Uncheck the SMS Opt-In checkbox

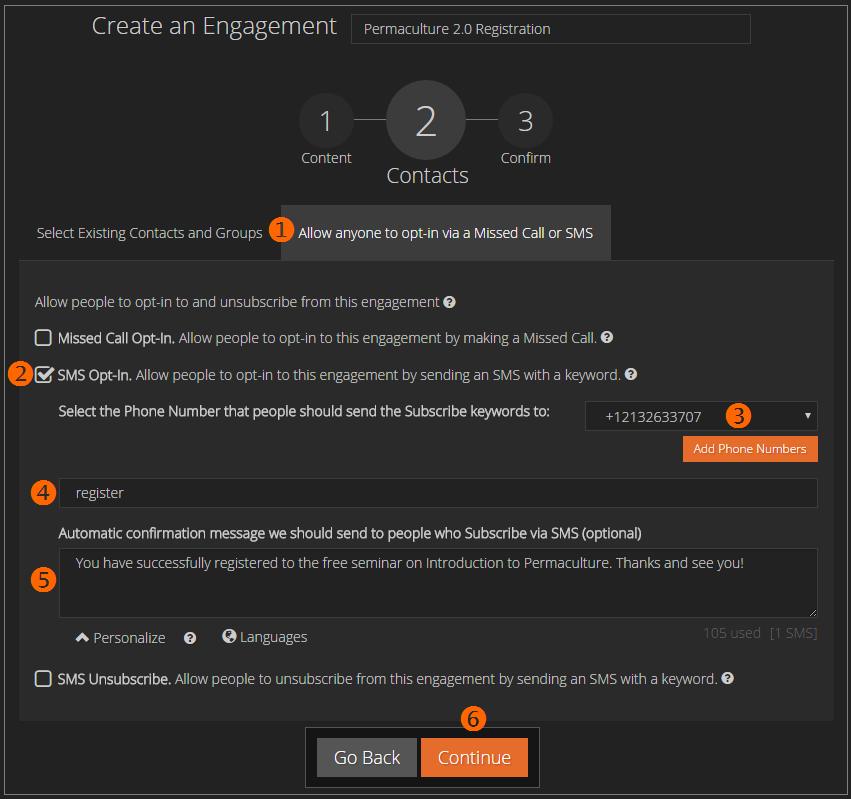44,375
